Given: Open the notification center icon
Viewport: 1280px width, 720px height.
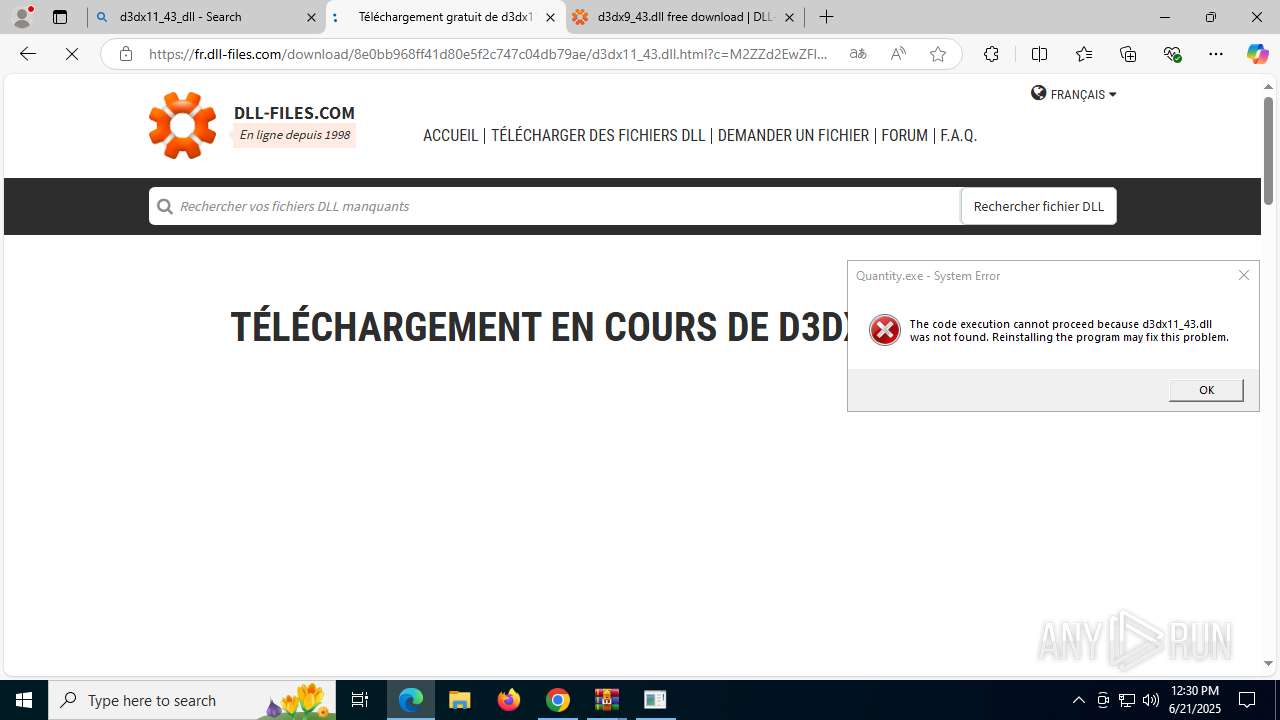Looking at the screenshot, I should pos(1247,700).
